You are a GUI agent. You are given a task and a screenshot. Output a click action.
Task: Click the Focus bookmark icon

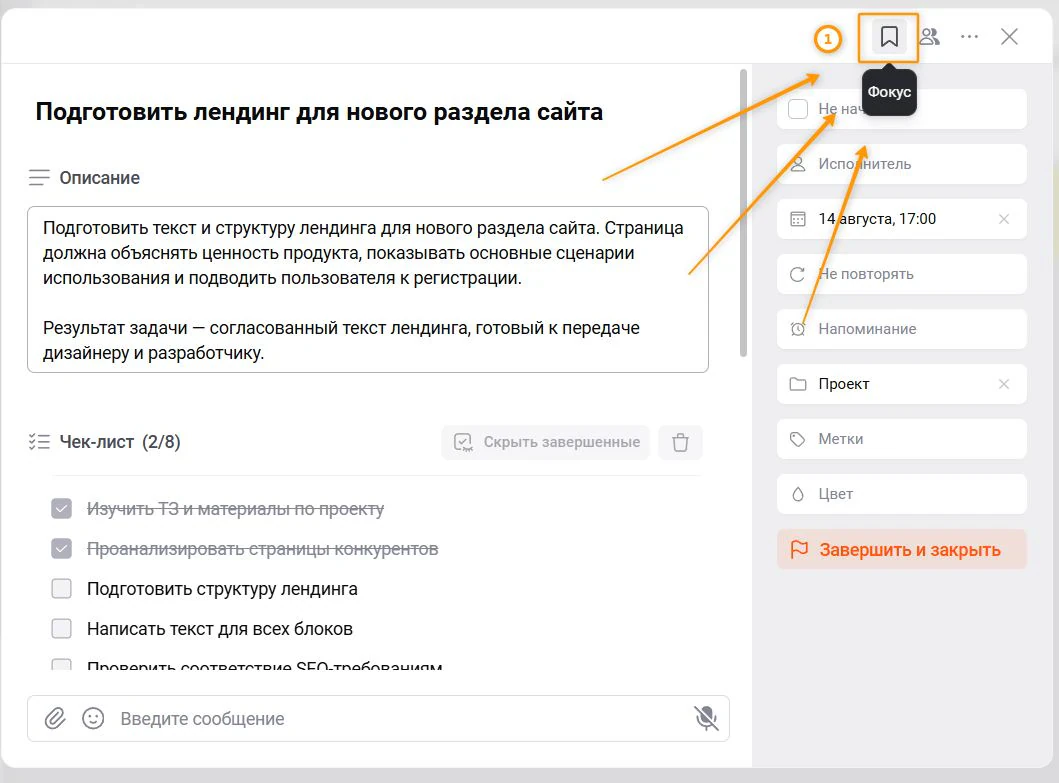[x=889, y=36]
